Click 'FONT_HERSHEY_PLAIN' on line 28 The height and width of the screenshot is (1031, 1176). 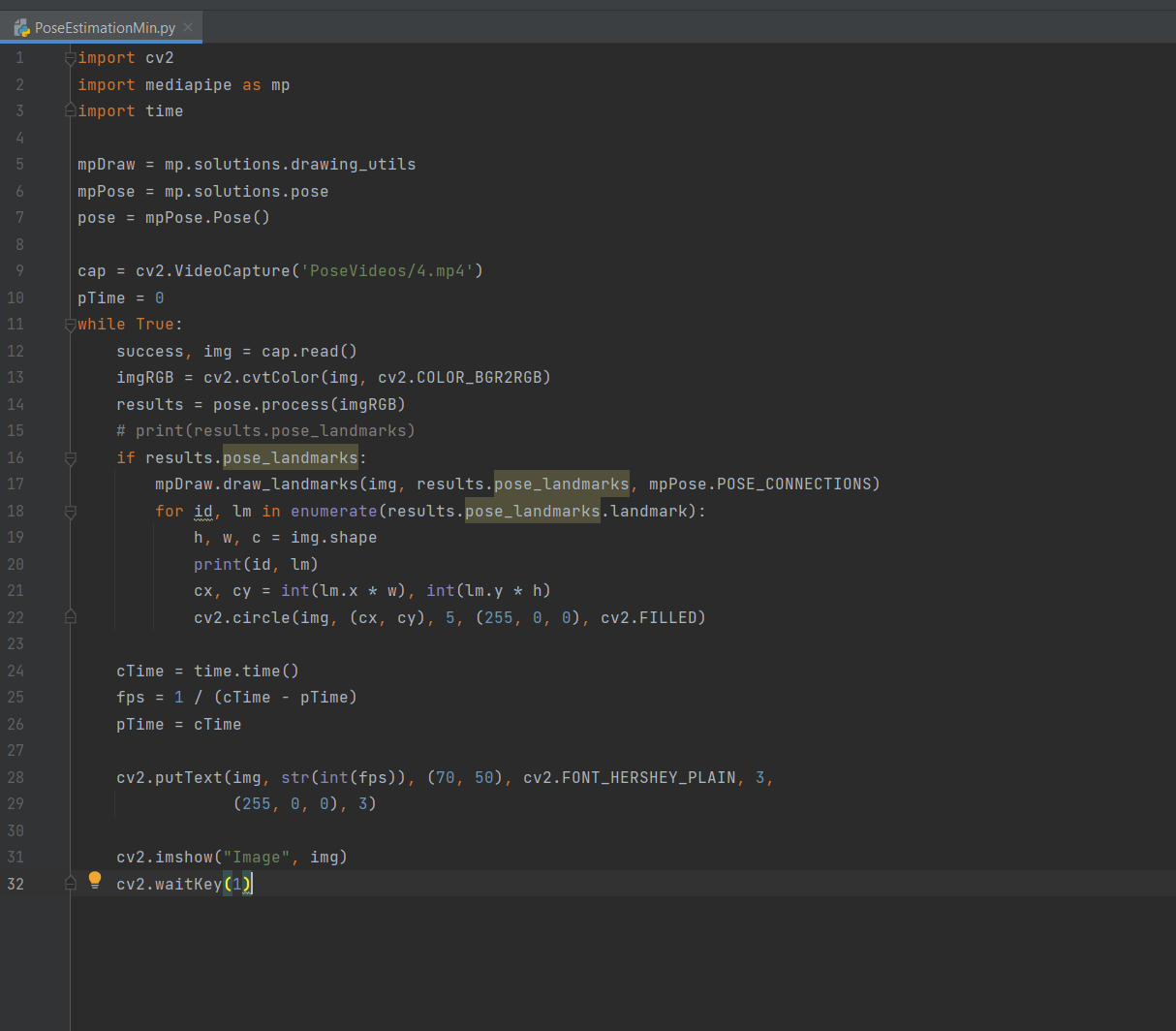pos(649,777)
